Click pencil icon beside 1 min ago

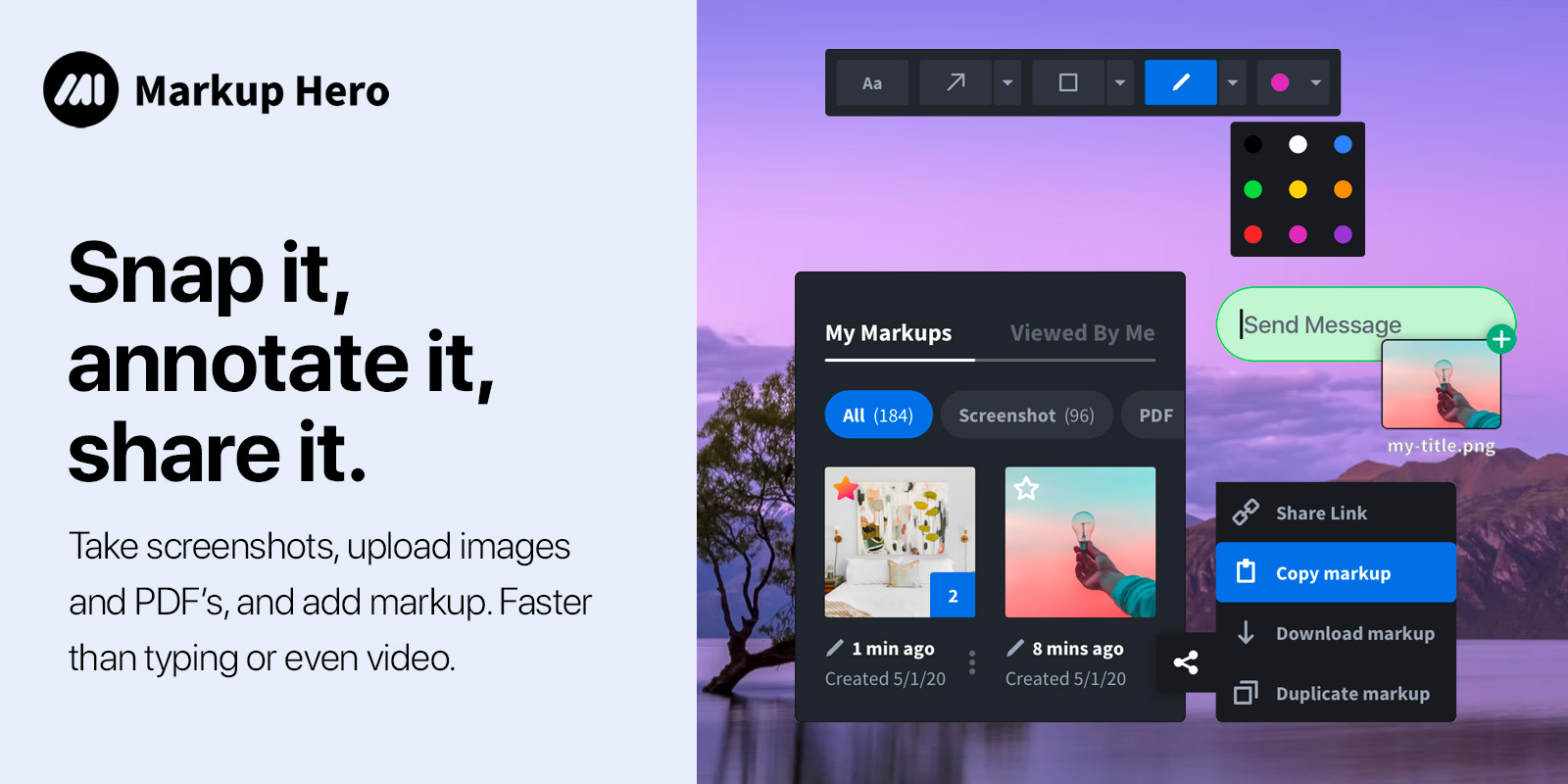click(x=835, y=648)
